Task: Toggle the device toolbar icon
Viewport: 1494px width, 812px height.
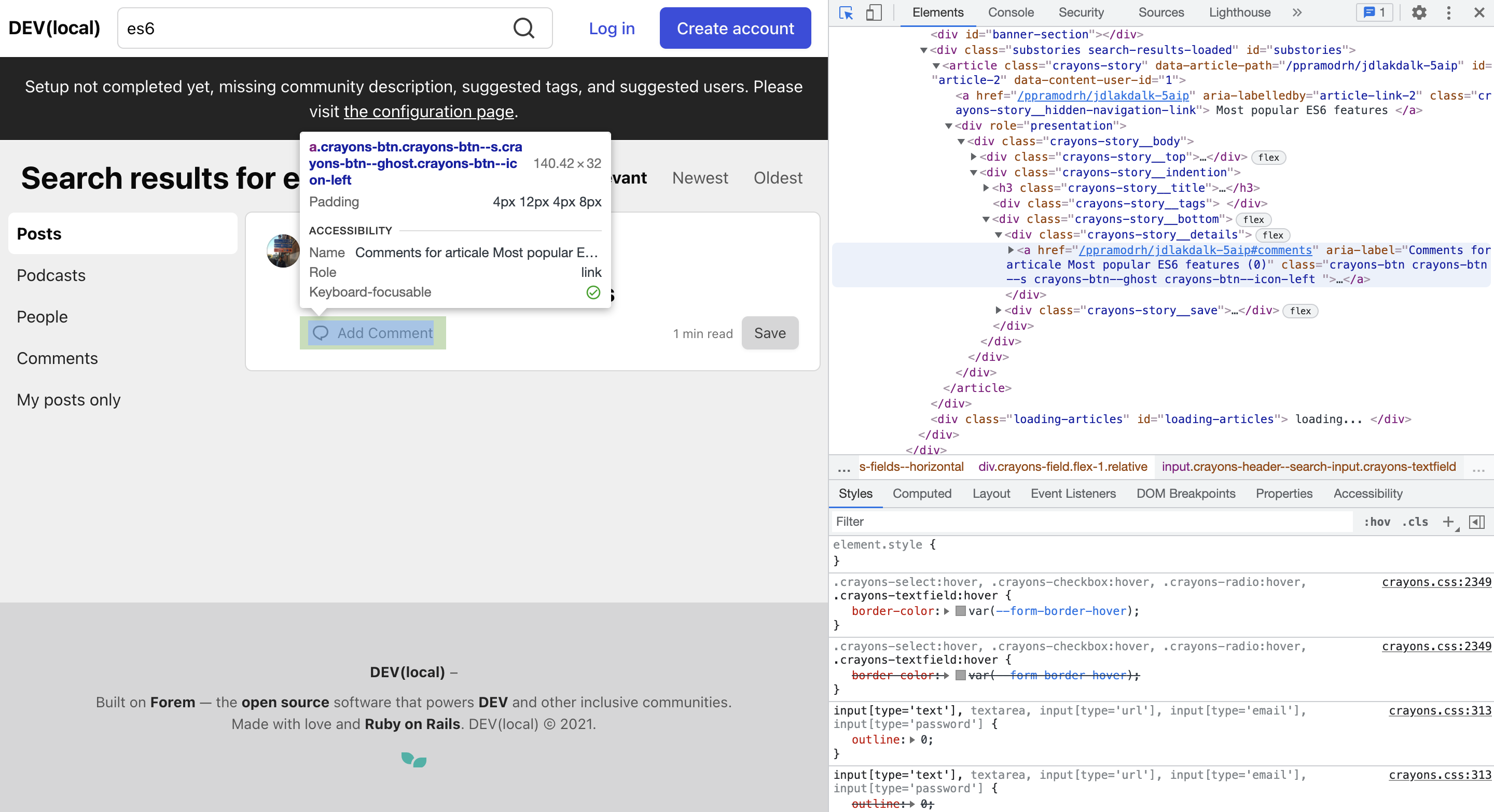Action: tap(874, 13)
